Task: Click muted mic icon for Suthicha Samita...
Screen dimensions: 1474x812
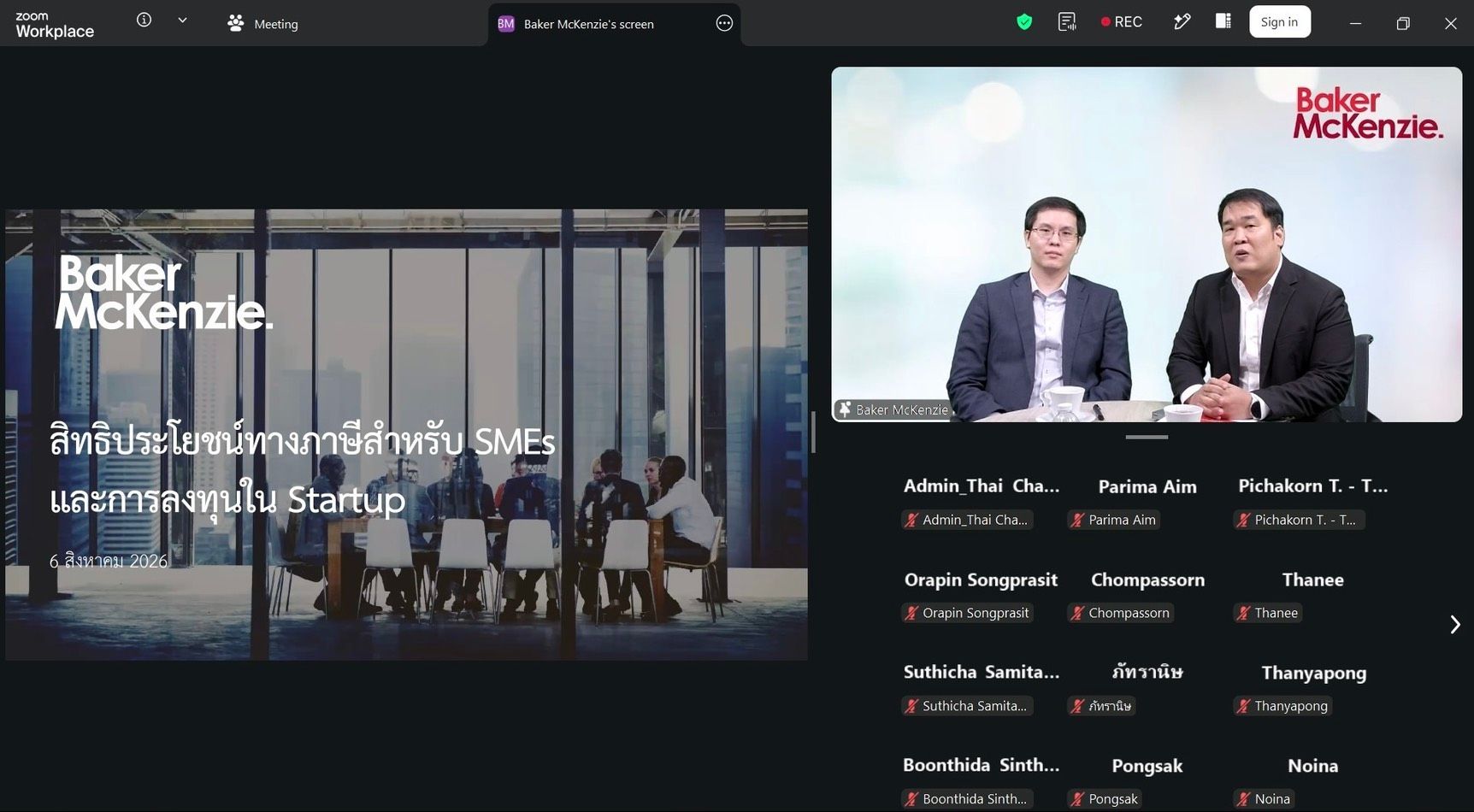Action: coord(911,706)
